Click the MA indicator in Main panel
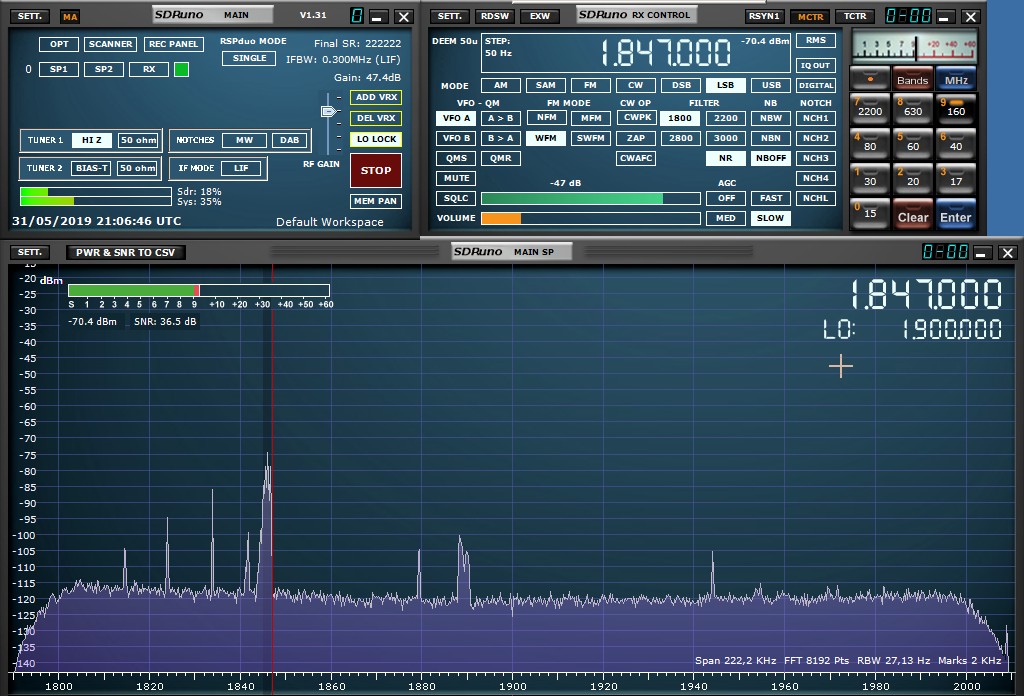1024x696 pixels. (x=70, y=17)
